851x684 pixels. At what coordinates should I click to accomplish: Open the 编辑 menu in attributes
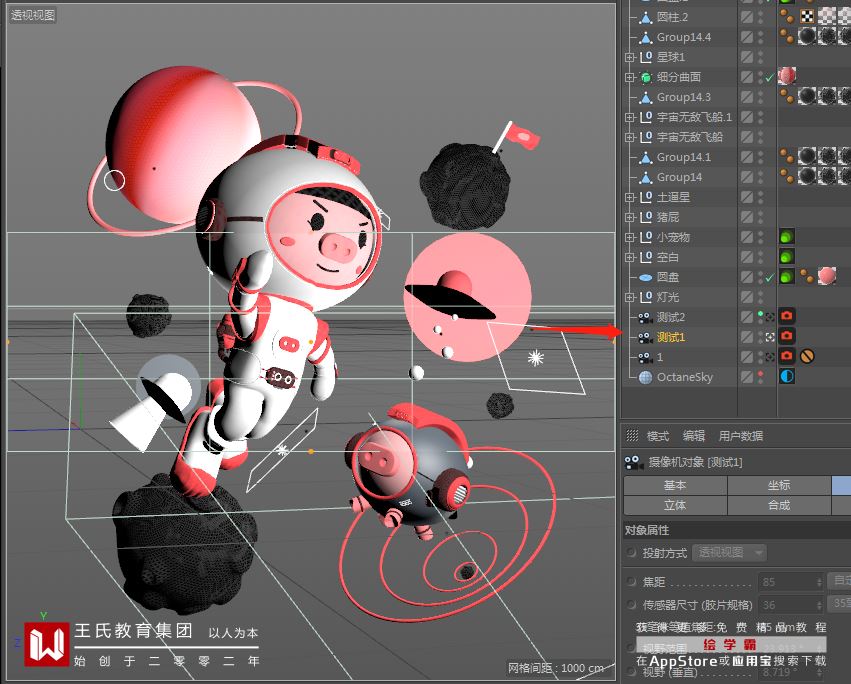(694, 436)
